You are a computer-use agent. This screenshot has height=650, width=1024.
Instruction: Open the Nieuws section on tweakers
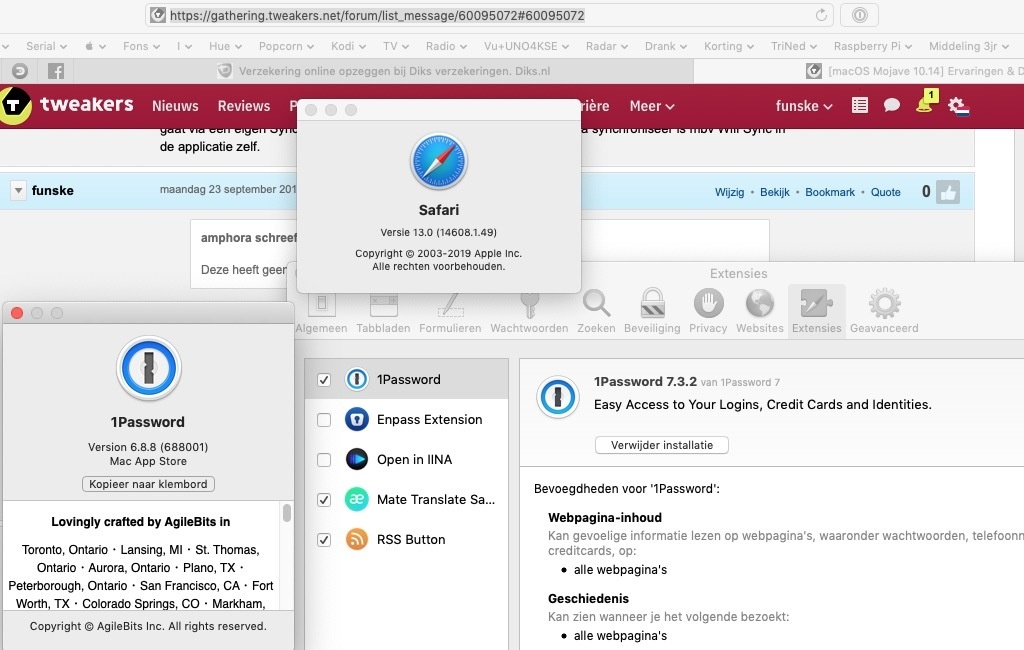pos(175,106)
